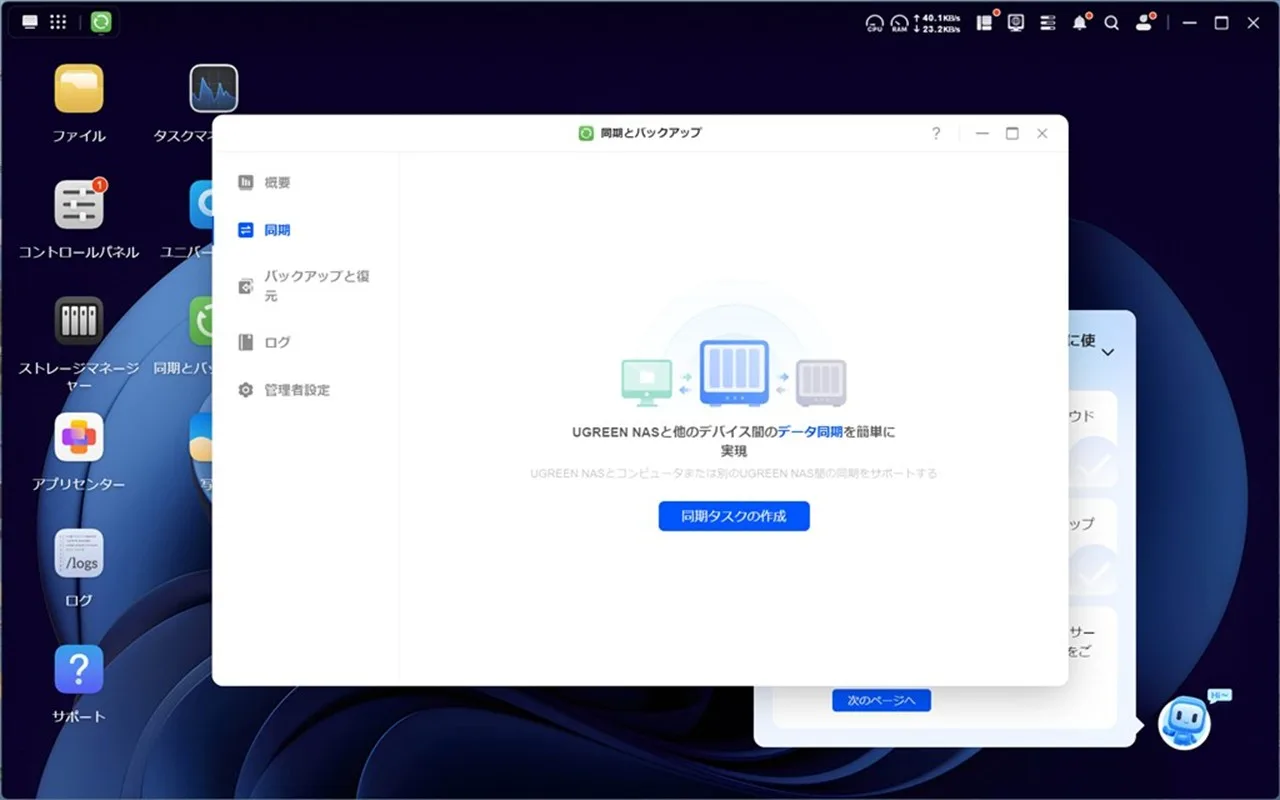This screenshot has height=800, width=1280.
Task: Click the notification bell icon in top bar
Action: 1079,23
